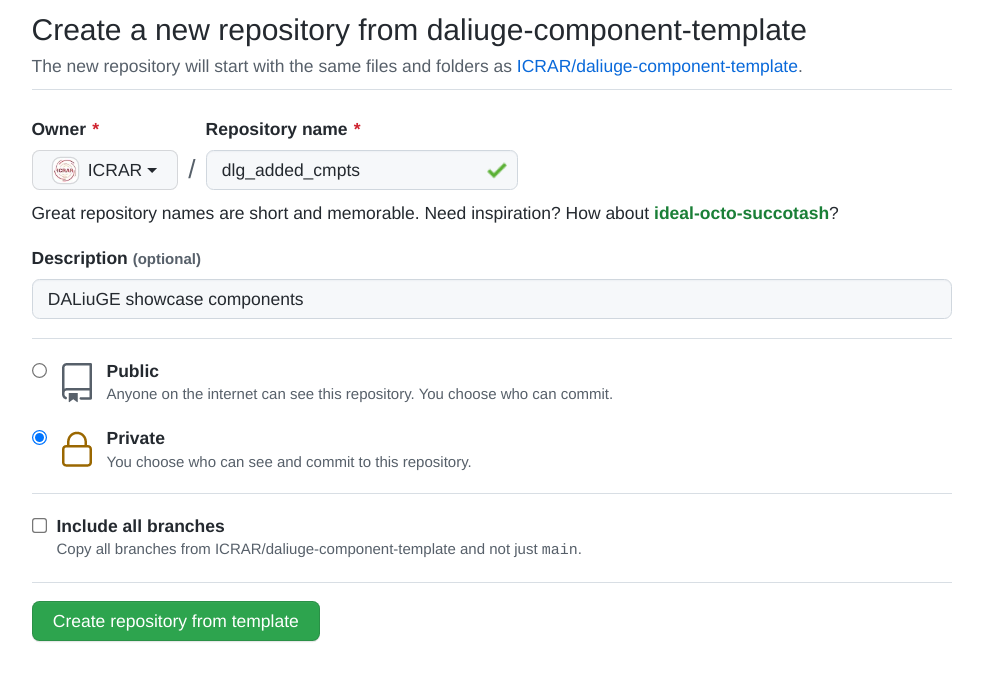Click the Private option label
This screenshot has width=985, height=679.
136,438
